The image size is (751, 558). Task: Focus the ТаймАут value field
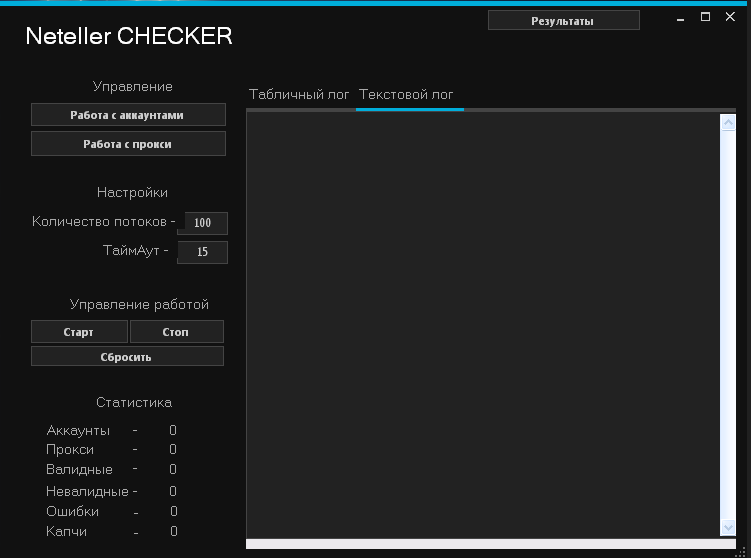point(203,252)
